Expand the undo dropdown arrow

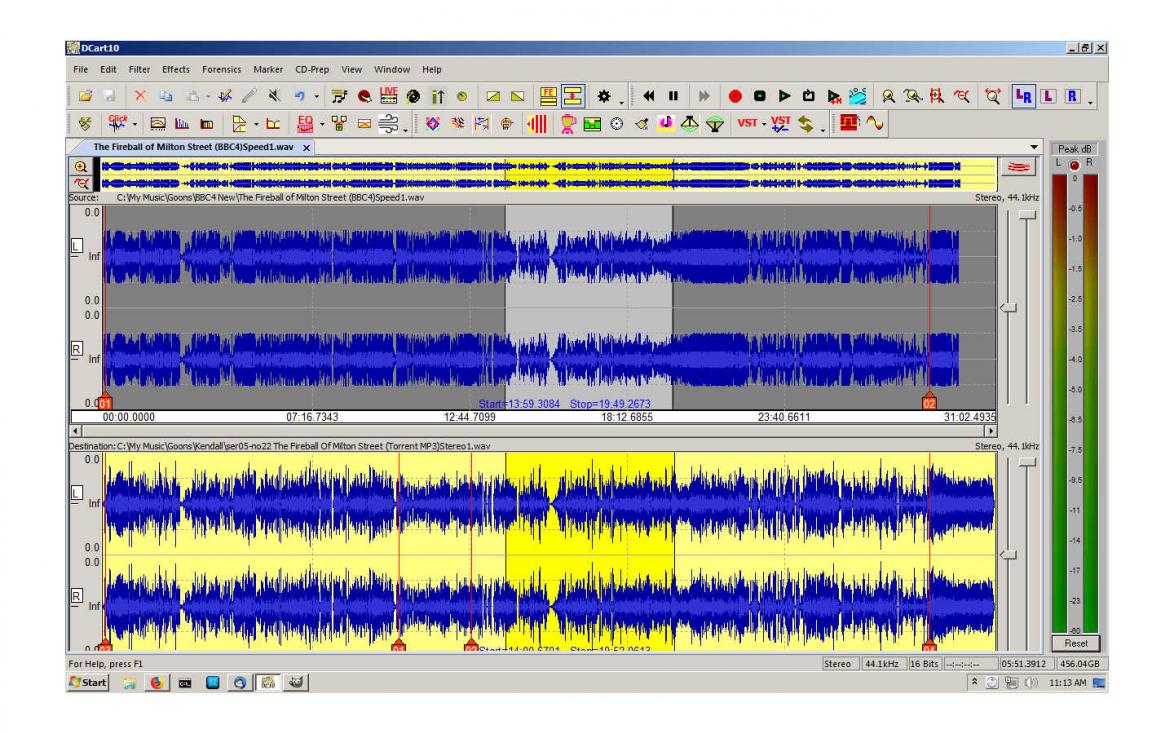(x=317, y=97)
